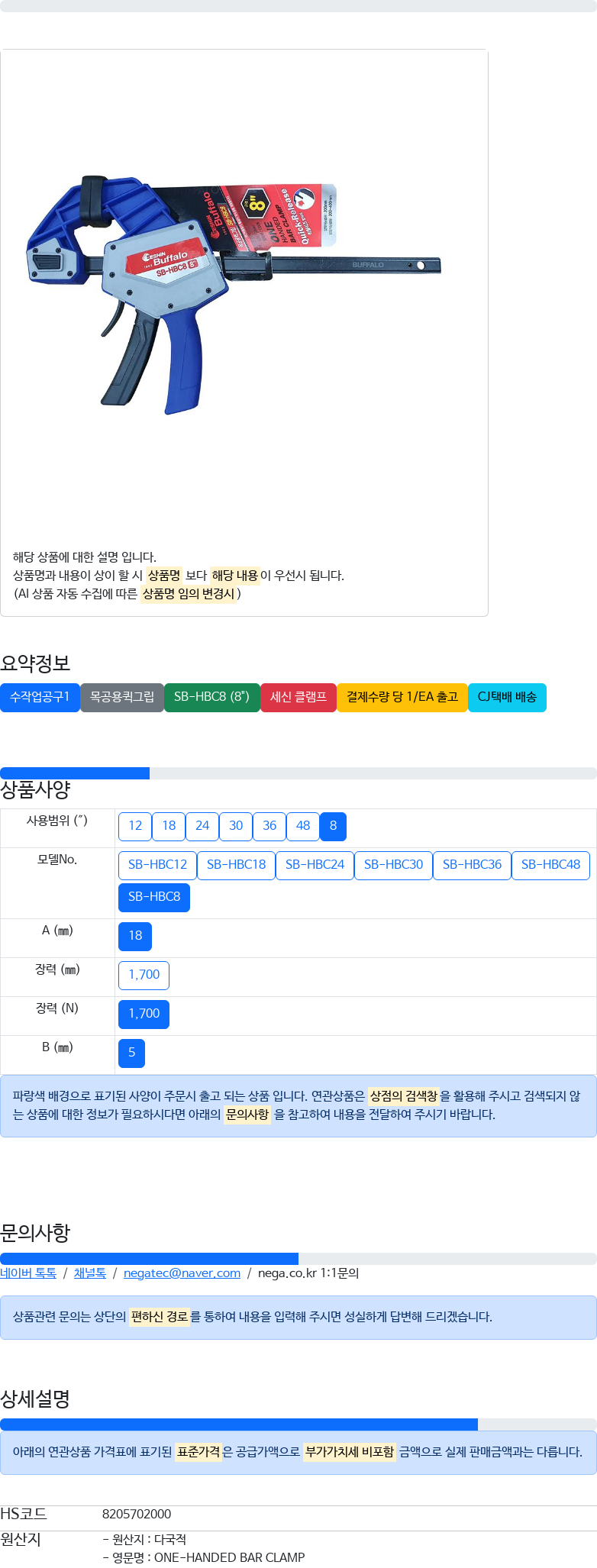This screenshot has height=1568, width=597.
Task: Click the active SB-HBC8 model button
Action: (x=154, y=897)
